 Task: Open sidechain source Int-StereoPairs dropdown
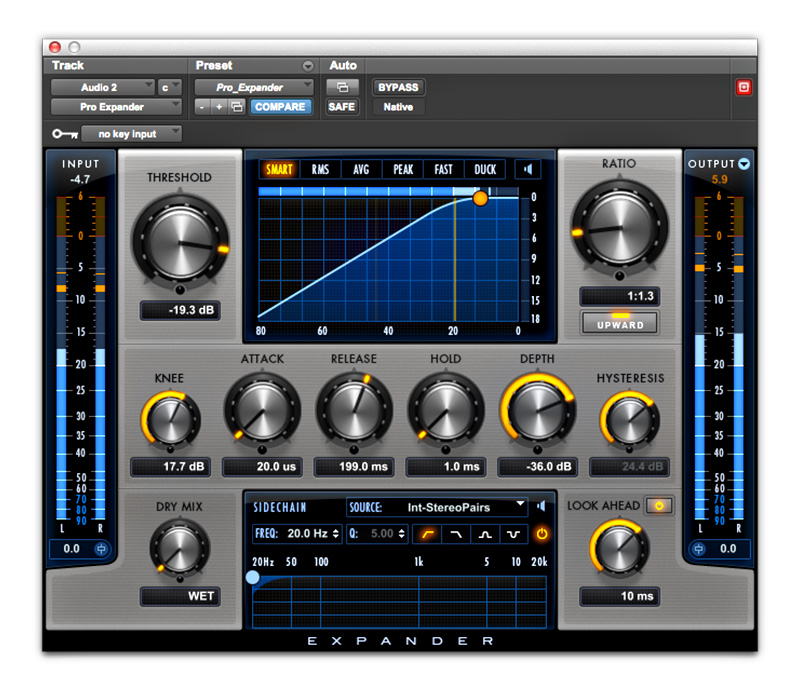(x=437, y=507)
